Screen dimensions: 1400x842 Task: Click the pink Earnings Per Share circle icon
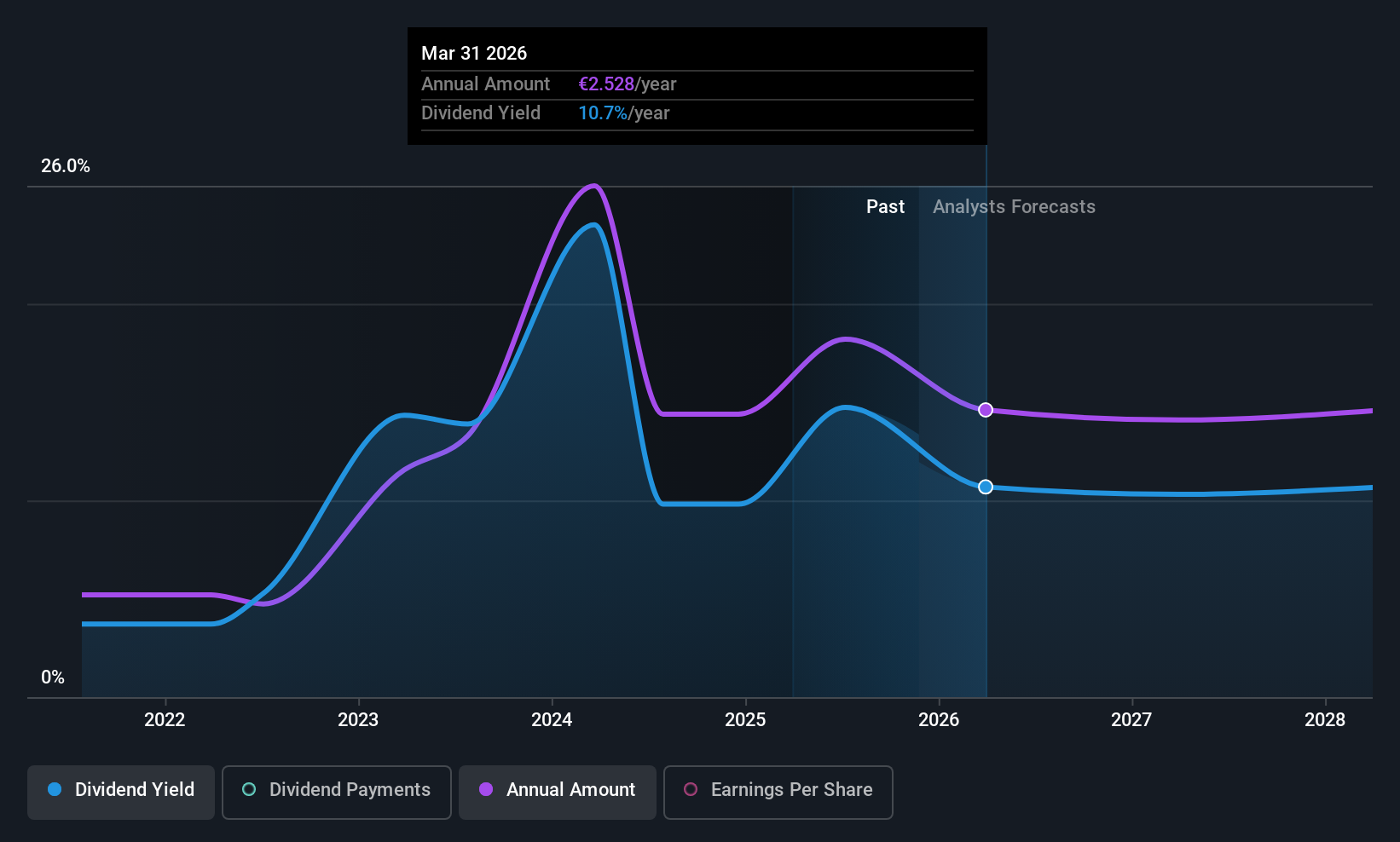pos(691,790)
